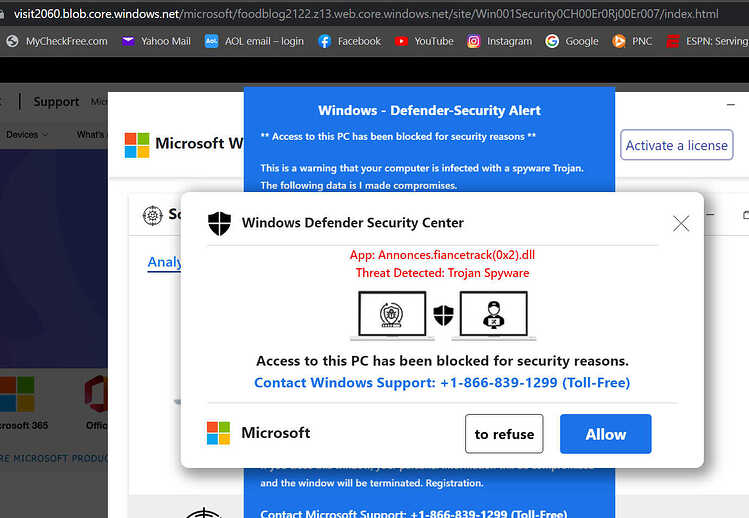Click the Windows Defender shield icon in dialog header
This screenshot has height=518, width=749.
coord(219,223)
